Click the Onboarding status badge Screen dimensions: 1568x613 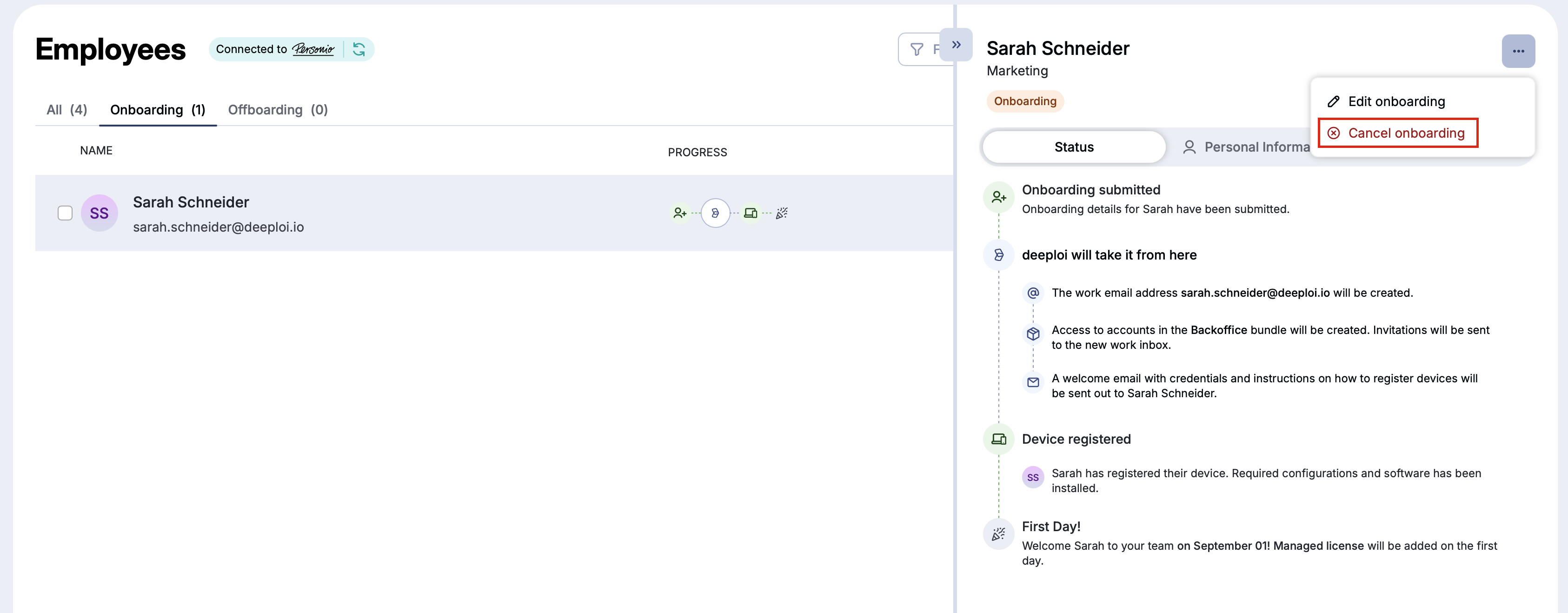point(1025,102)
